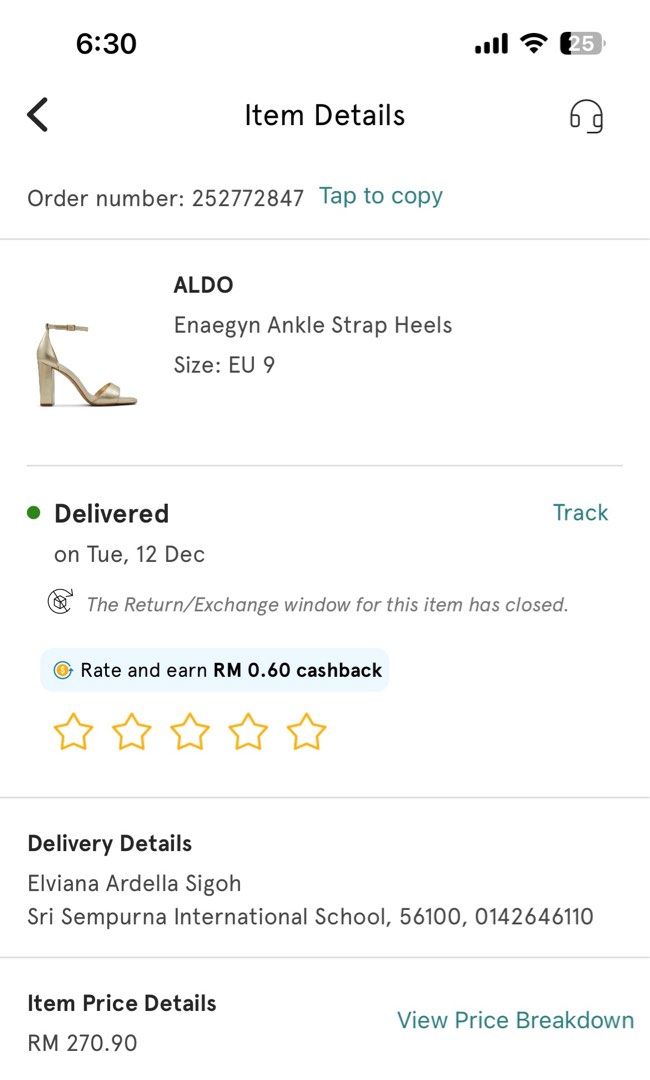Tap the delivery address line

coord(311,917)
